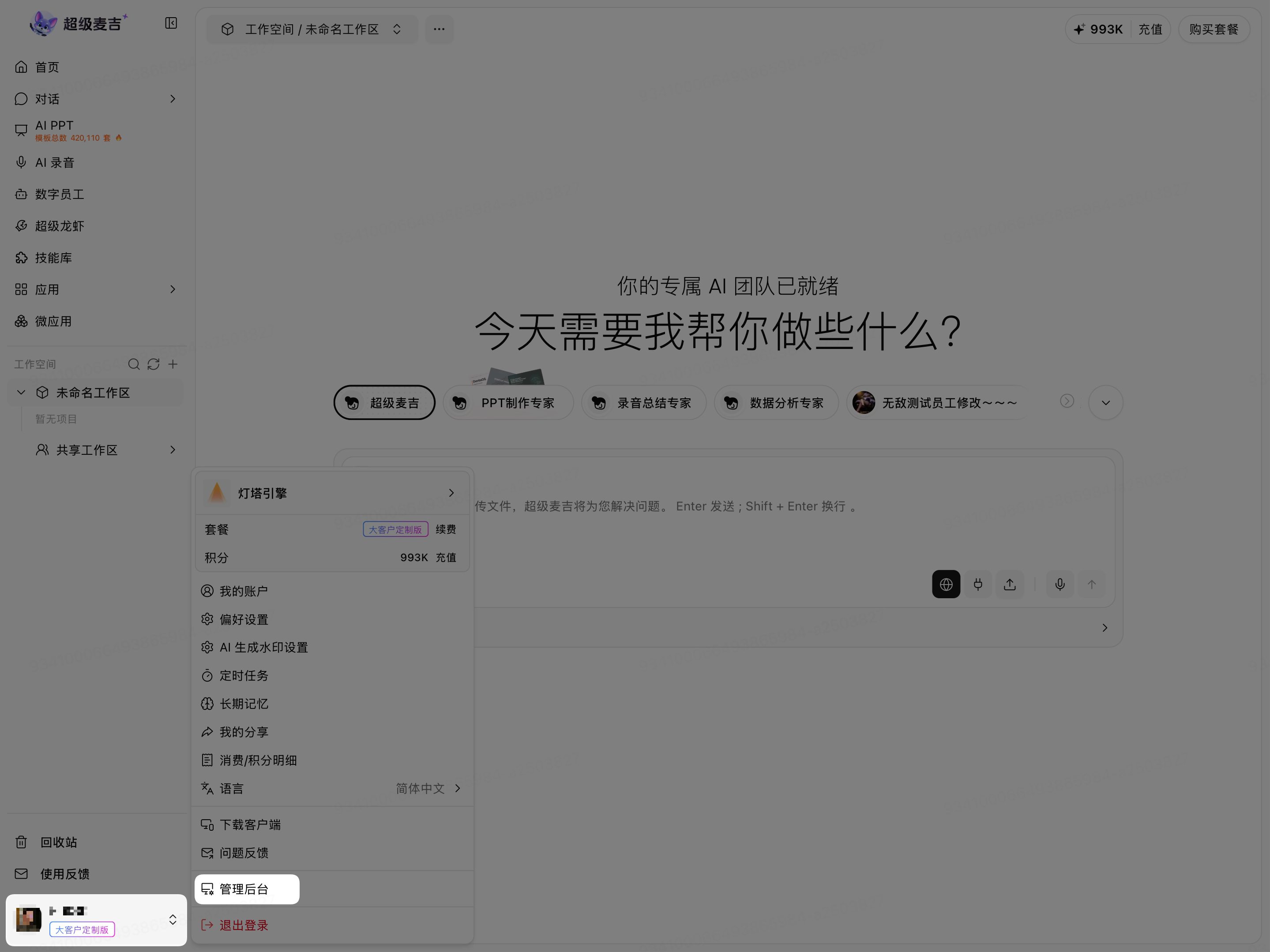Viewport: 1270px width, 952px height.
Task: Choose 我的账户 from the menu
Action: point(332,591)
